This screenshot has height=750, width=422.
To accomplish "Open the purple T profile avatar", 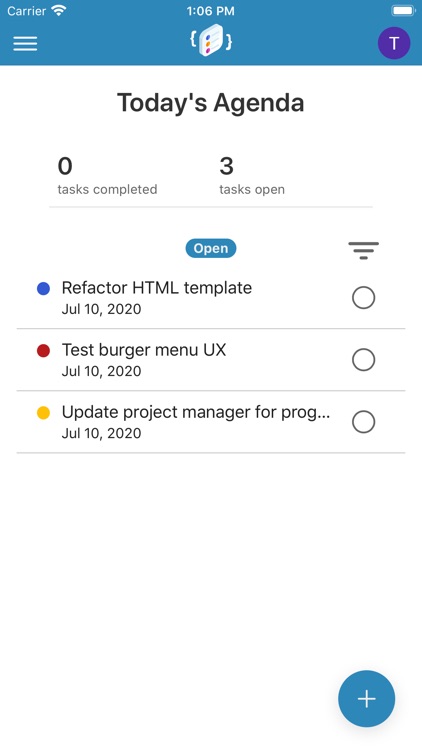I will (394, 43).
